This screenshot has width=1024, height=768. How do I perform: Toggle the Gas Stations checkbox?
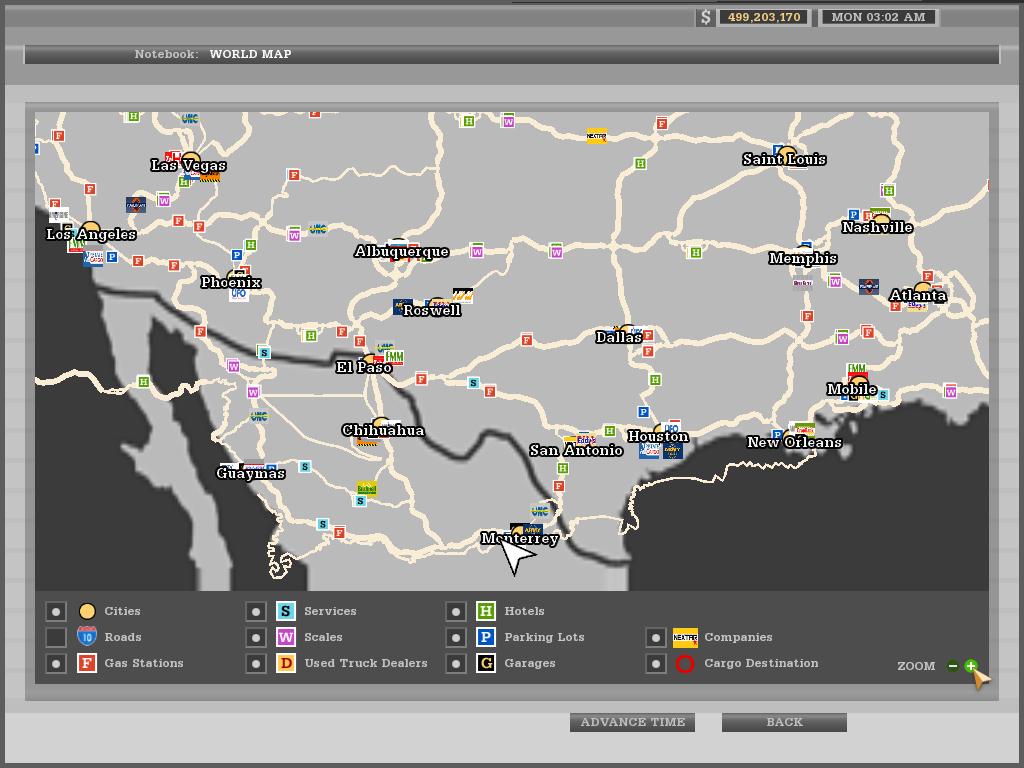[56, 664]
